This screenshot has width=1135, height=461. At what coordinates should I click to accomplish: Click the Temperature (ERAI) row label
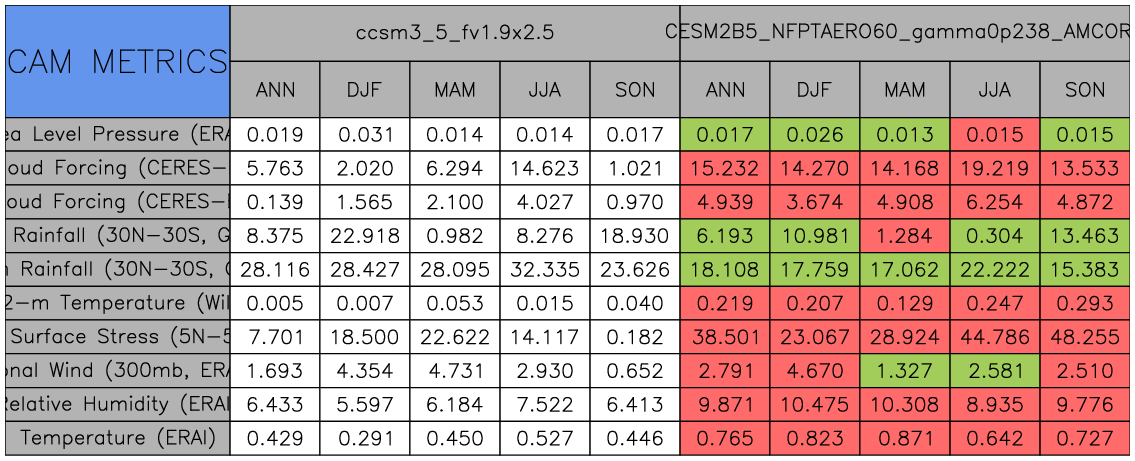pos(117,438)
